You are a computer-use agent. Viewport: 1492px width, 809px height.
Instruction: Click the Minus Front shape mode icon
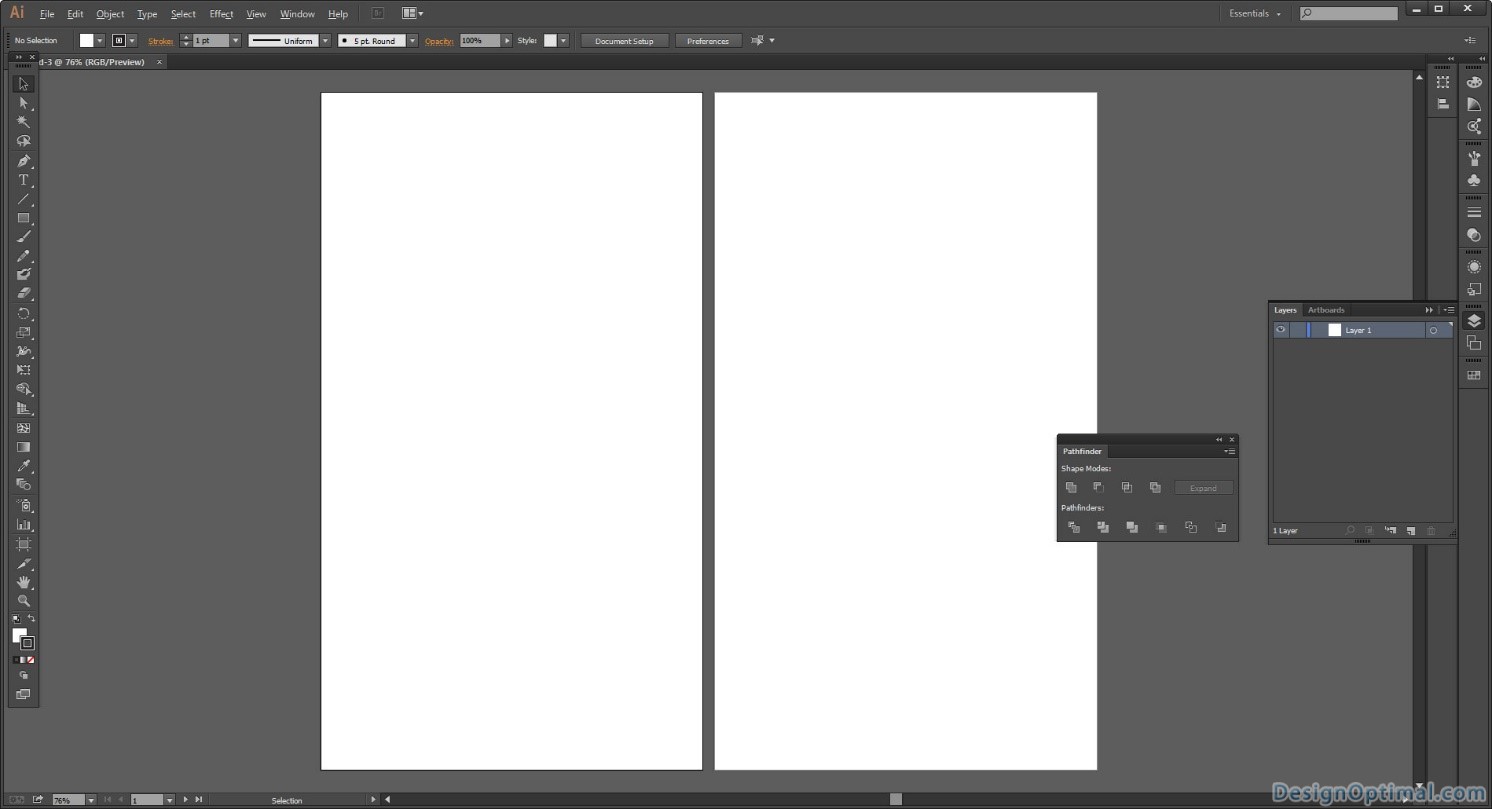click(x=1098, y=487)
